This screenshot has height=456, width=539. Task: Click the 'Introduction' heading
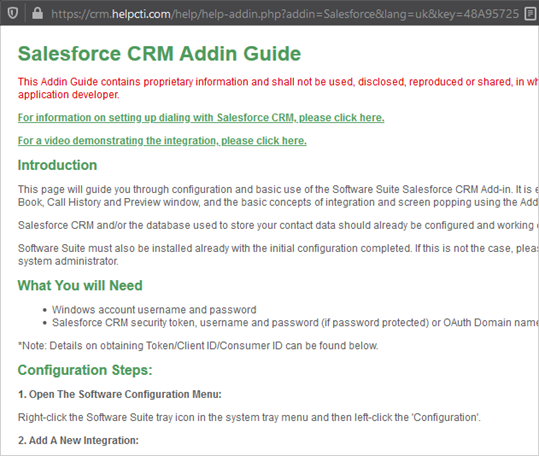pos(57,165)
